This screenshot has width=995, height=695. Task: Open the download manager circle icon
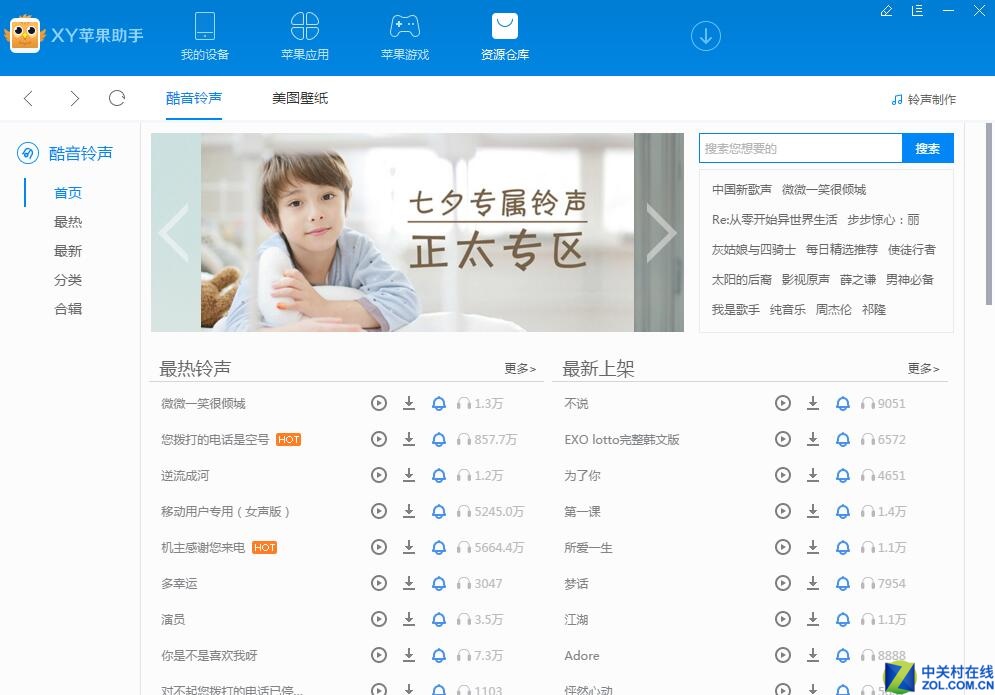coord(706,36)
